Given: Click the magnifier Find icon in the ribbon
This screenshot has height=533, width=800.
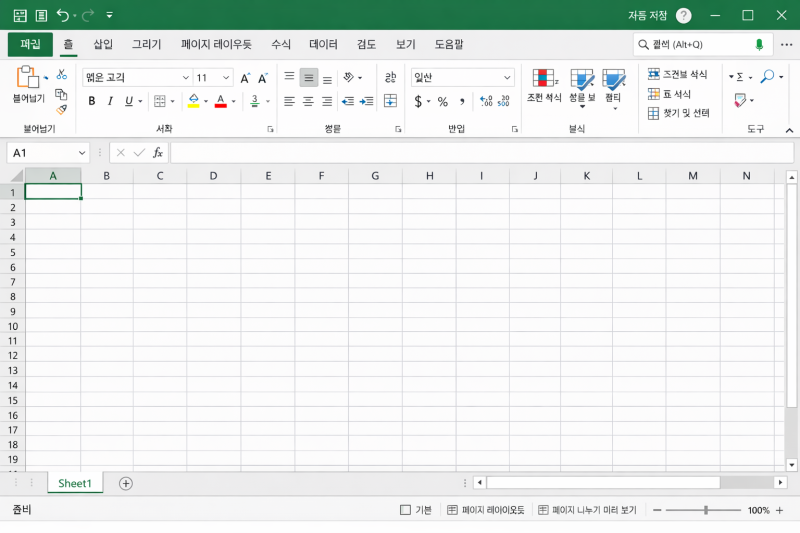Looking at the screenshot, I should click(767, 77).
